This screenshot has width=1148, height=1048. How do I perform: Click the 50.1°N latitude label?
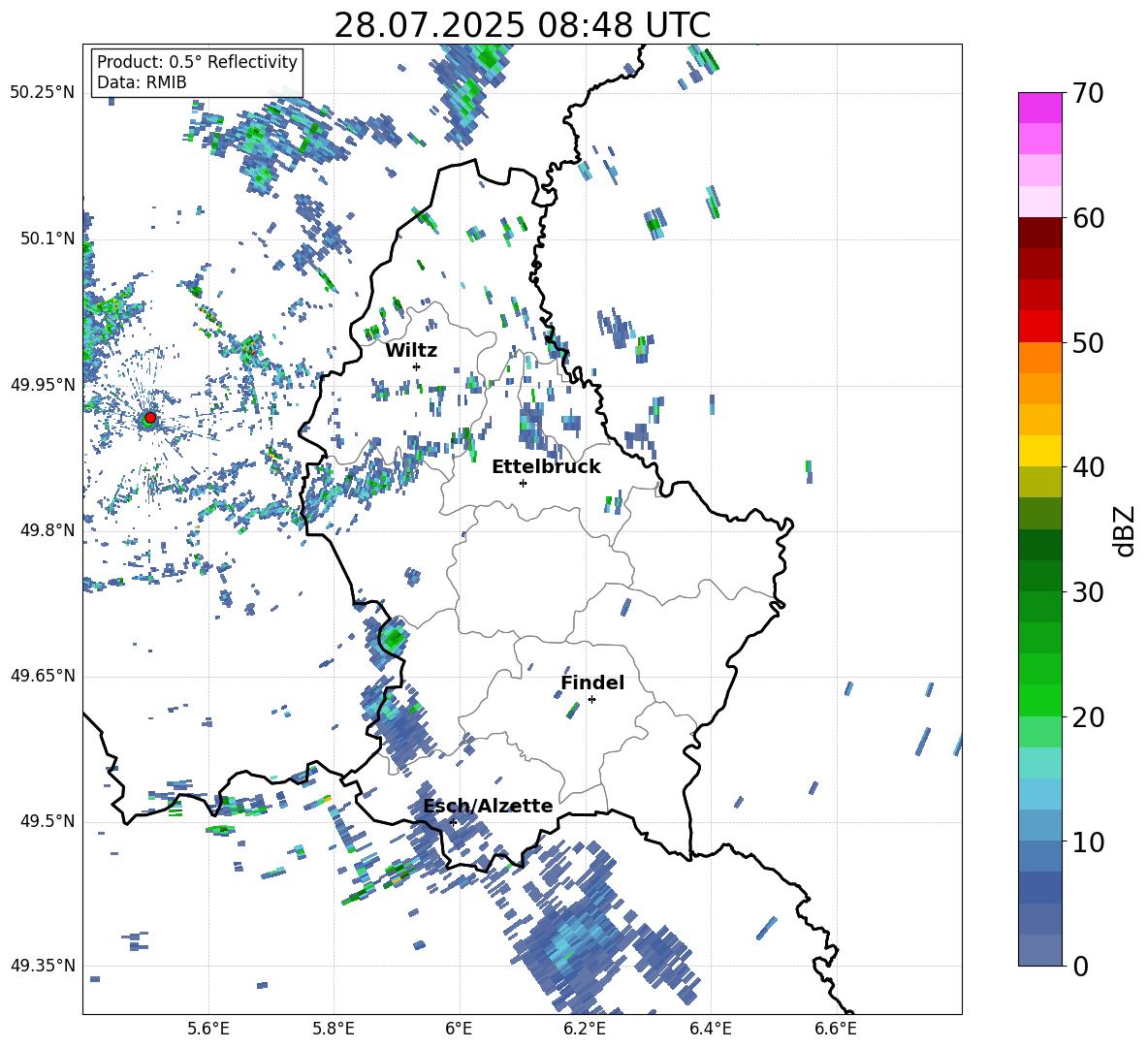[48, 238]
